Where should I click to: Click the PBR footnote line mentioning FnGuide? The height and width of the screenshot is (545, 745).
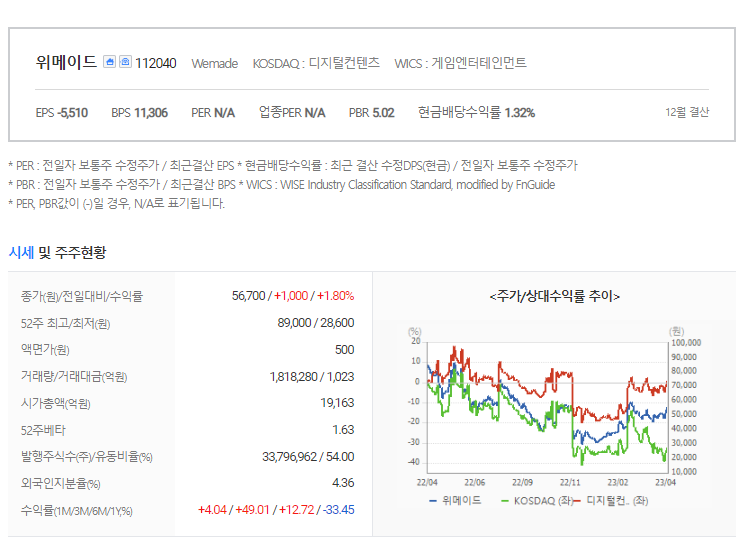point(281,184)
